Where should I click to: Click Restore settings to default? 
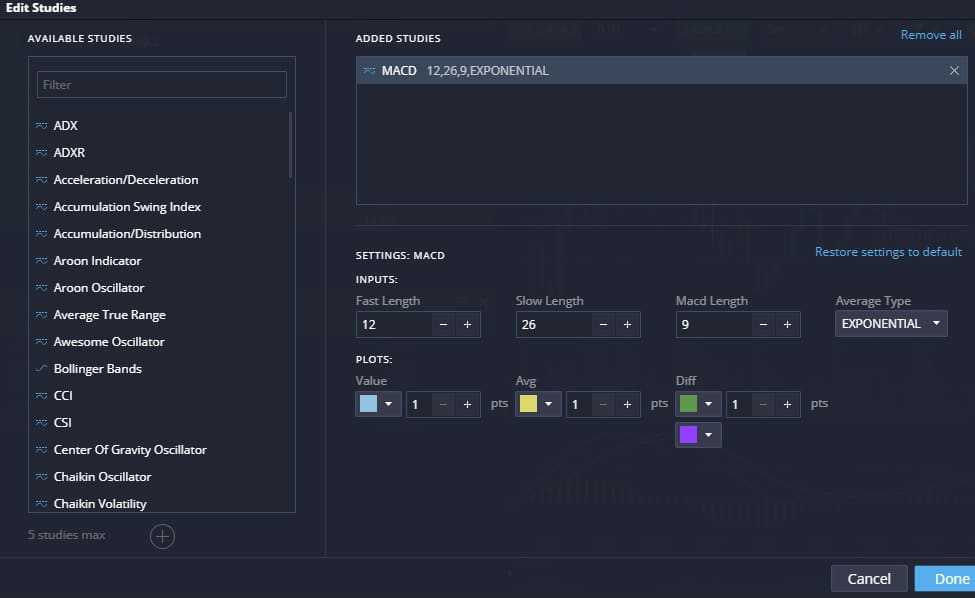coord(888,252)
